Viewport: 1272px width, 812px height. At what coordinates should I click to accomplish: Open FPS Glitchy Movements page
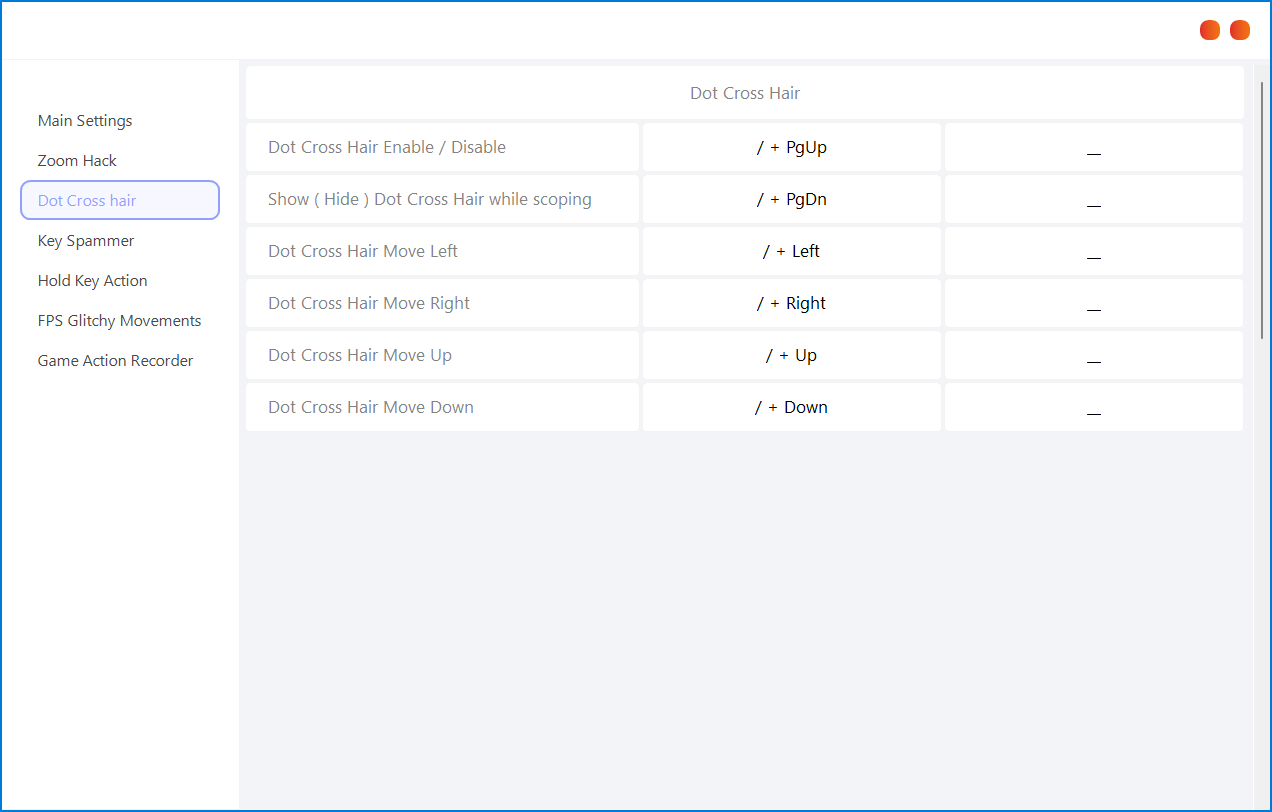point(119,321)
